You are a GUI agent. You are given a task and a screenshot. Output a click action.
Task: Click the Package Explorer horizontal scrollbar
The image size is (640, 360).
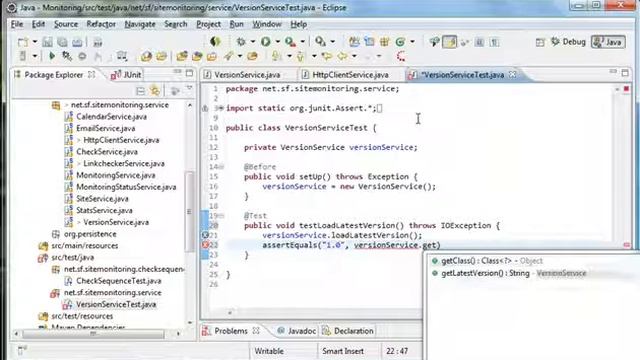(x=93, y=334)
